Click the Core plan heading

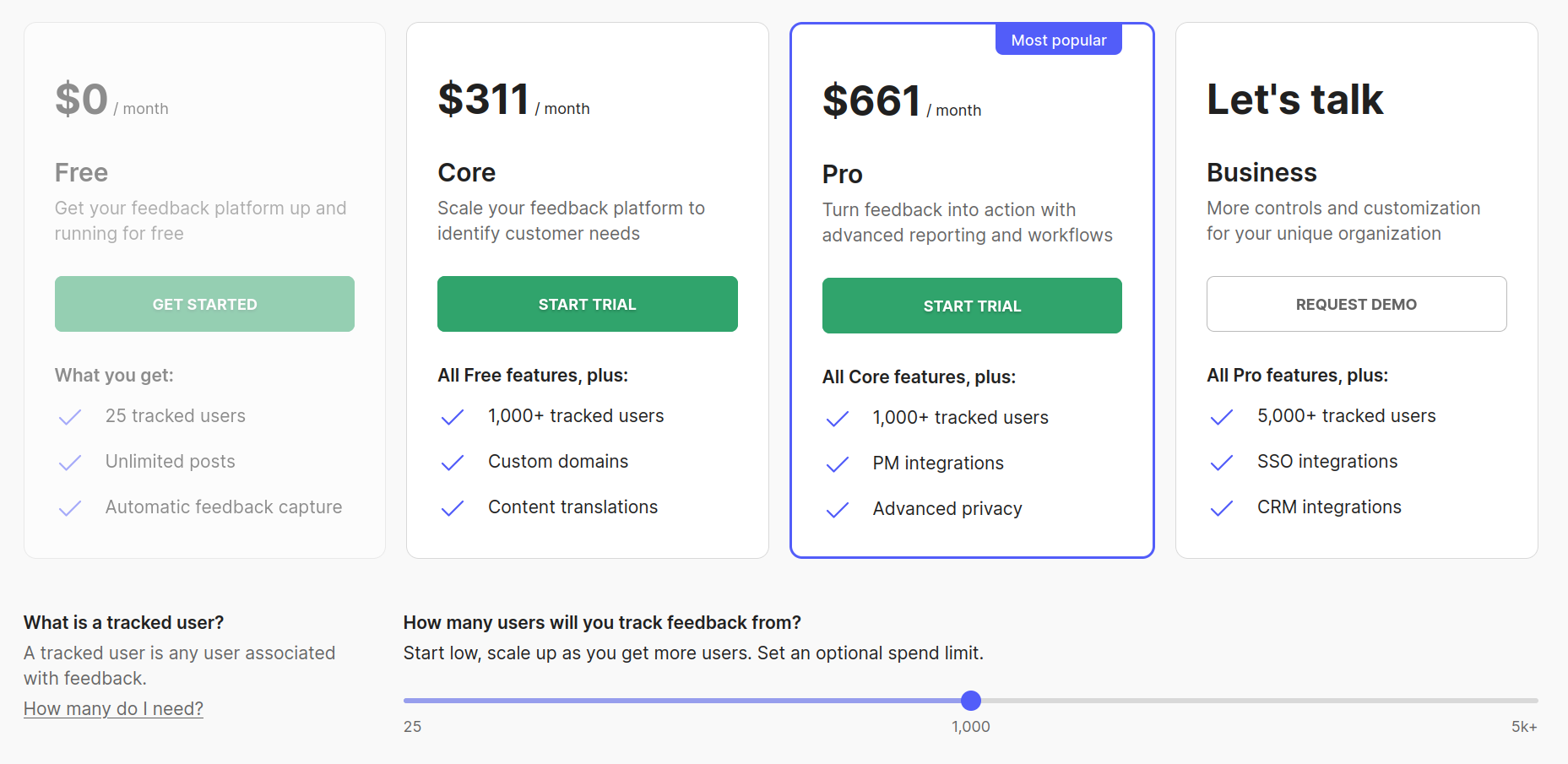point(466,172)
